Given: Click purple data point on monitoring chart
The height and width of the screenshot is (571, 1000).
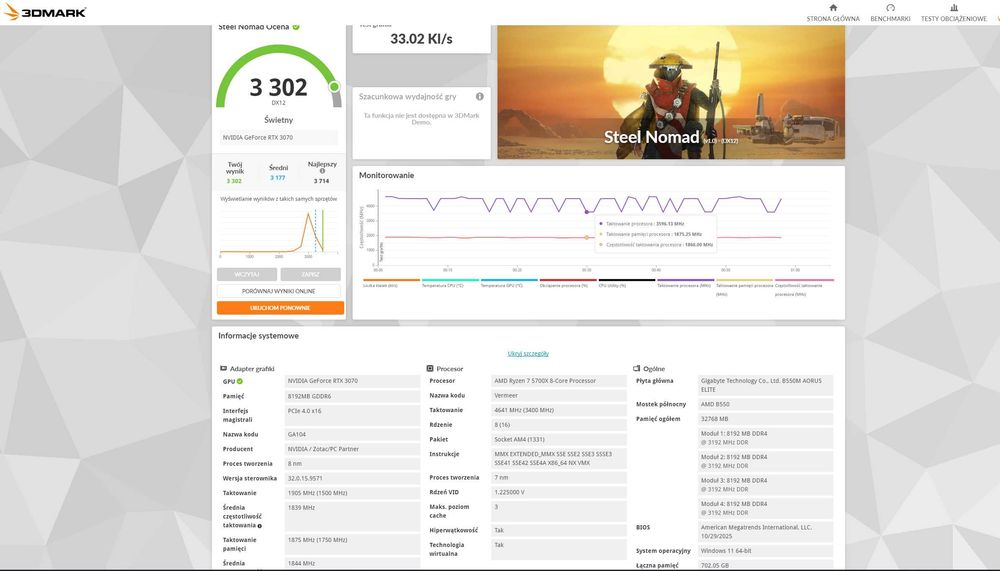Looking at the screenshot, I should 587,212.
